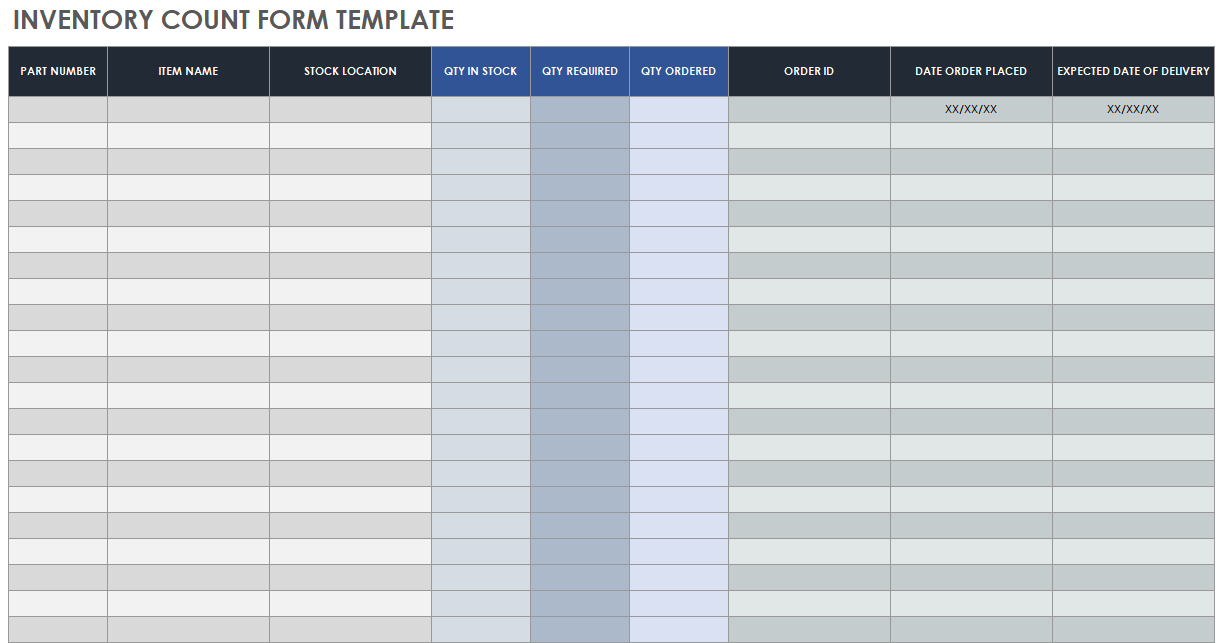Select the Qty Ordered header cell
Image resolution: width=1227 pixels, height=643 pixels.
679,71
